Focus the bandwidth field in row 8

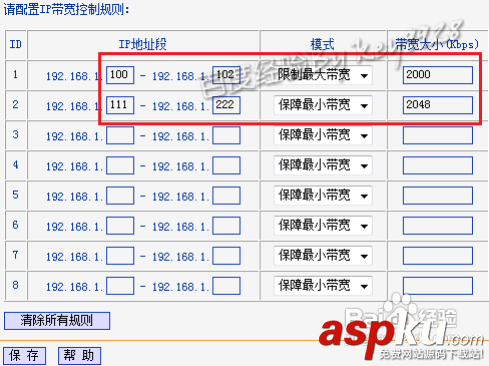tap(438, 286)
